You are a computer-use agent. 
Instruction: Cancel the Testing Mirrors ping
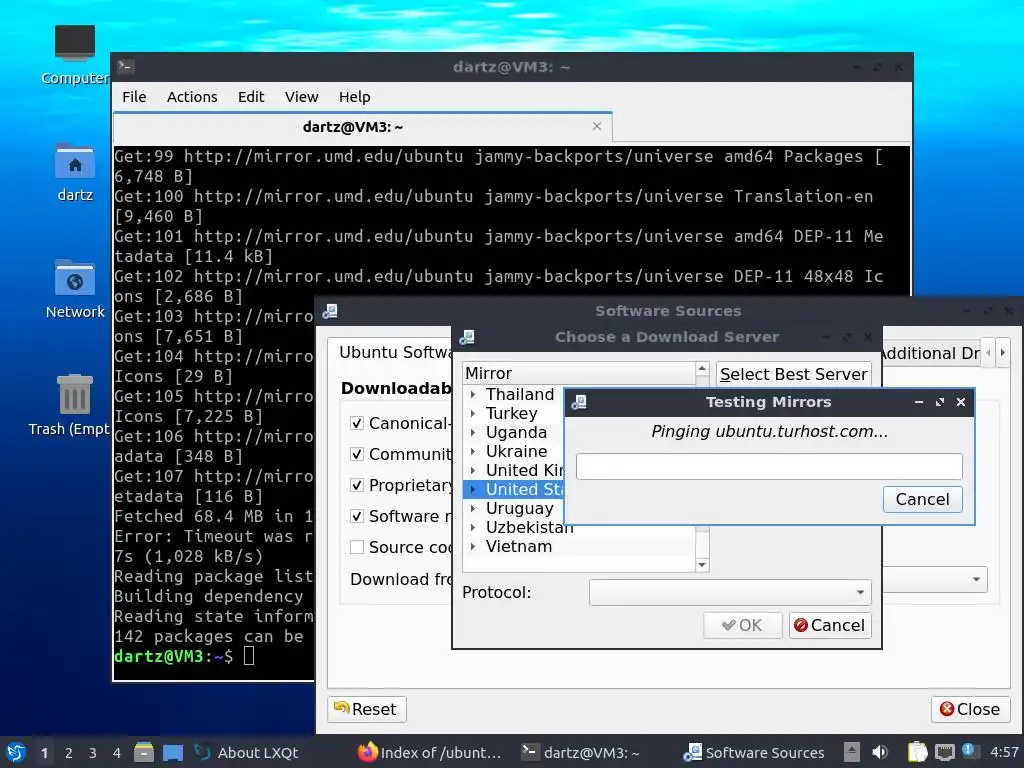coord(922,499)
